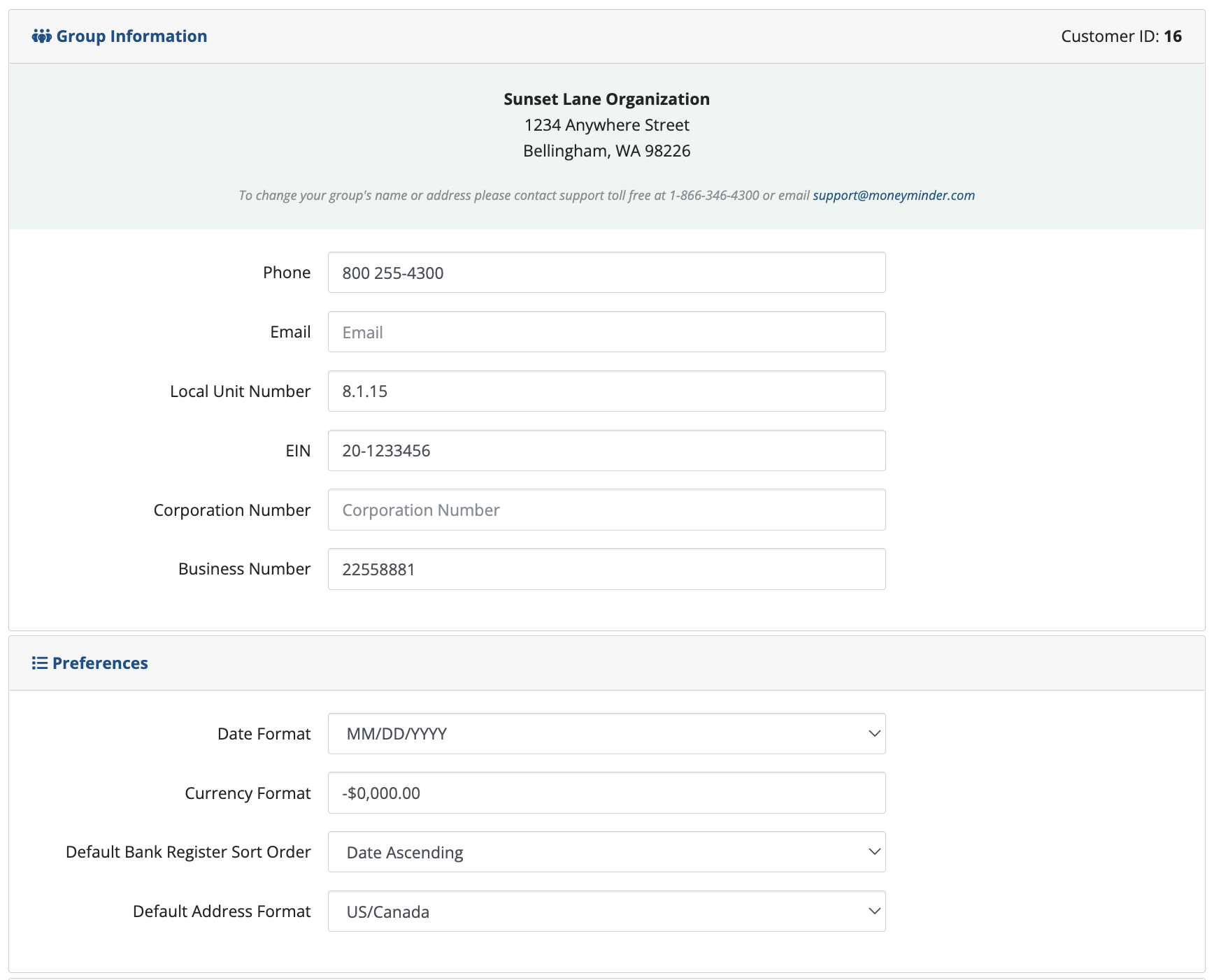
Task: Click the Preferences list icon
Action: (40, 663)
